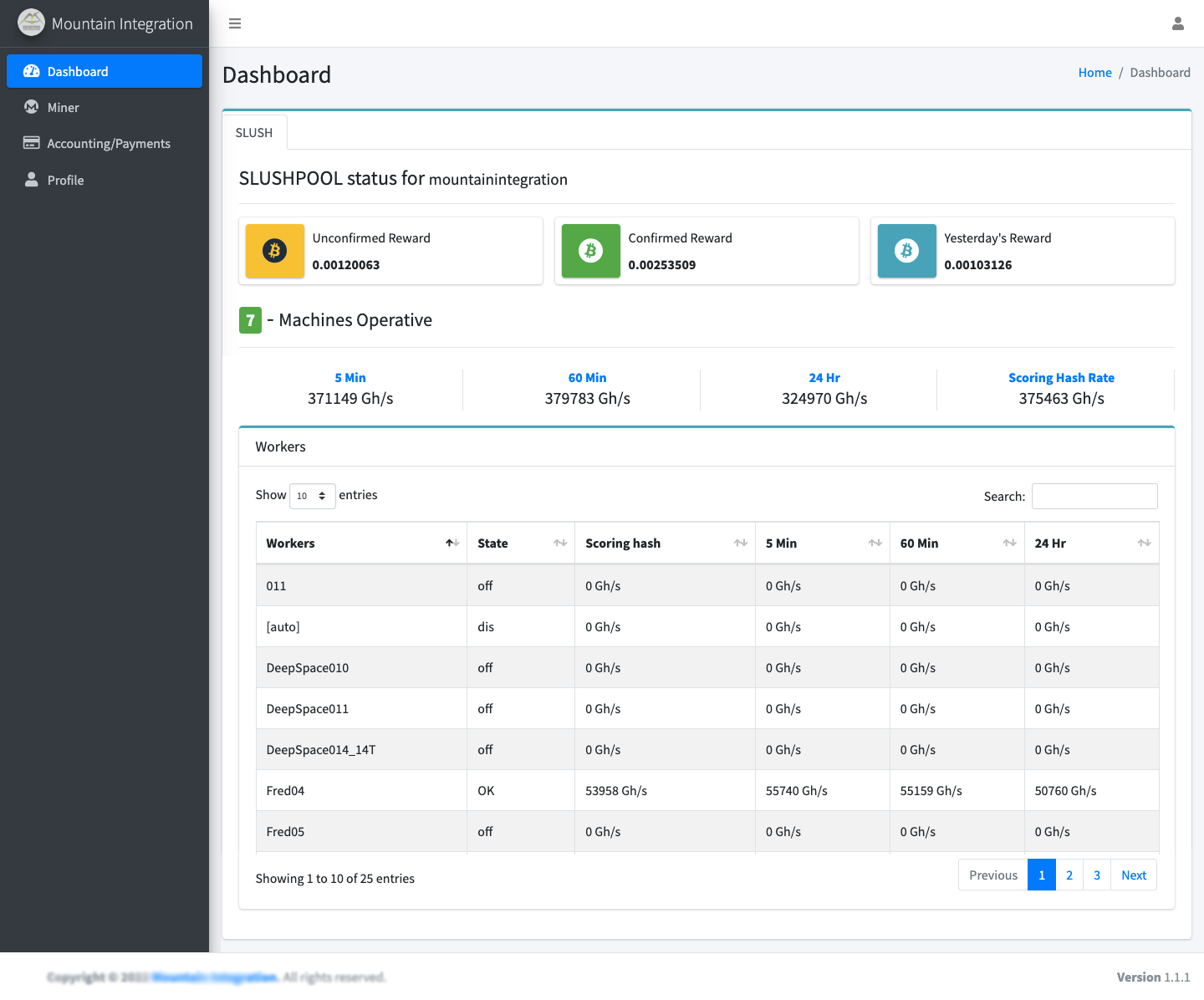Open the user account icon
1204x1000 pixels.
1178,23
